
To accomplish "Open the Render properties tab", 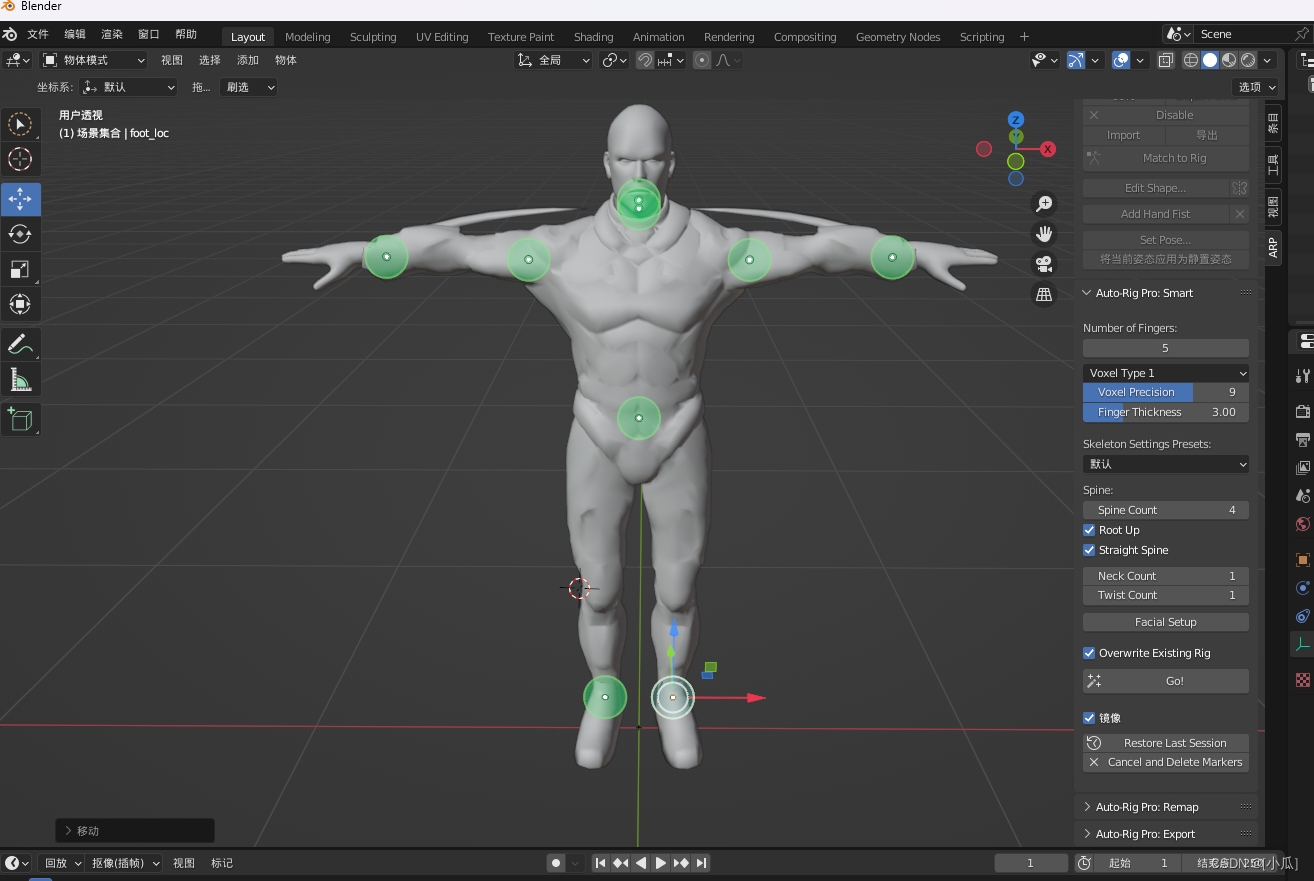I will coord(1302,411).
